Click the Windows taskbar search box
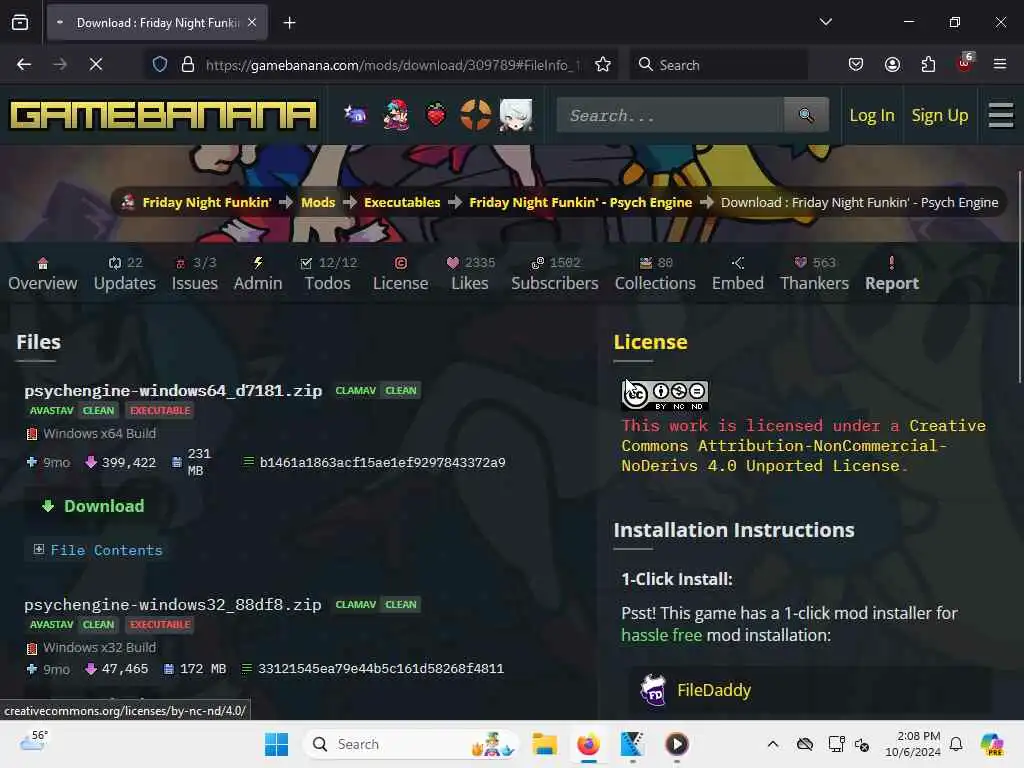The image size is (1024, 768). [410, 744]
